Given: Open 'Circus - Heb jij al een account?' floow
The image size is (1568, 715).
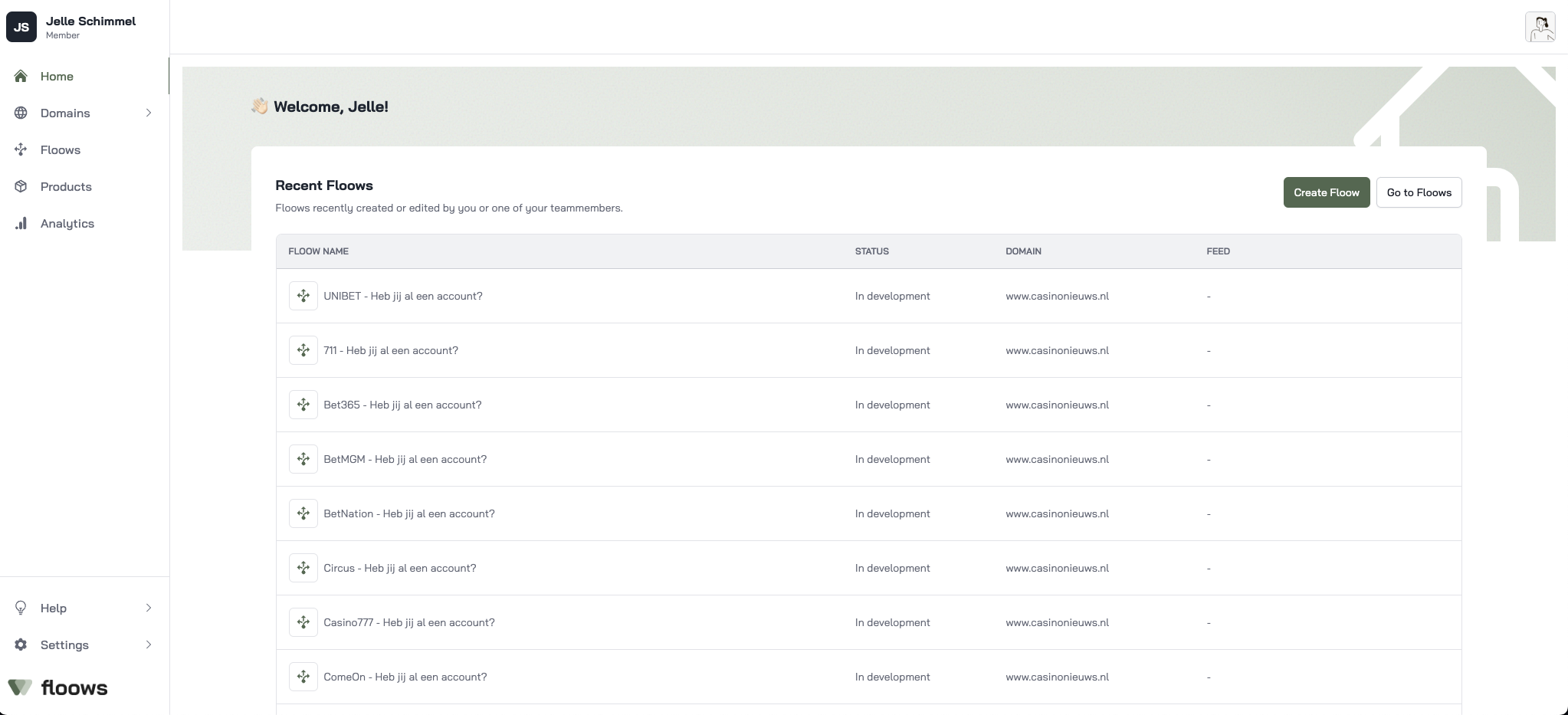Looking at the screenshot, I should click(400, 568).
